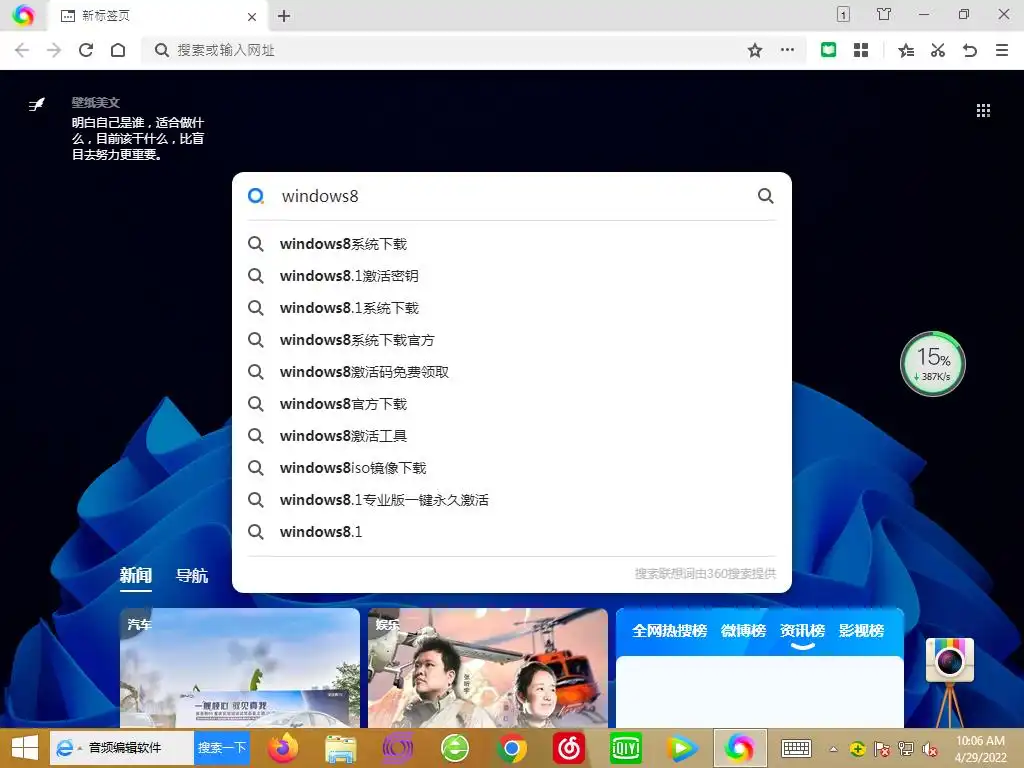Open the Action Center flag tray icon
This screenshot has width=1024, height=768.
pos(881,749)
